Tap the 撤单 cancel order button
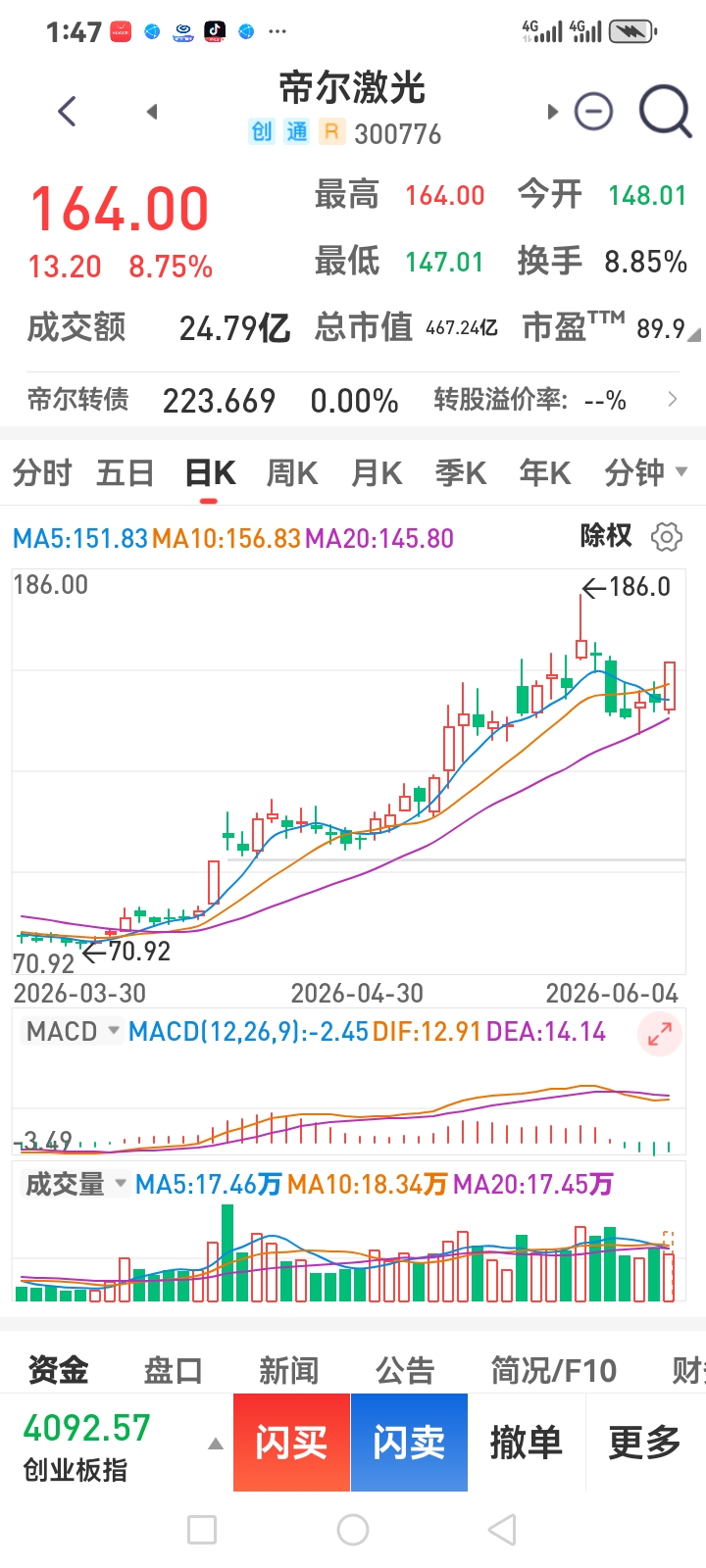This screenshot has width=706, height=1568. (x=527, y=1443)
